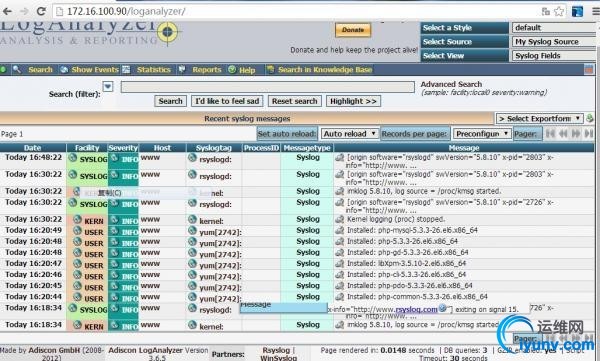This screenshot has width=600, height=361.
Task: Open the Preconfigured records per page dropdown
Action: (x=482, y=134)
